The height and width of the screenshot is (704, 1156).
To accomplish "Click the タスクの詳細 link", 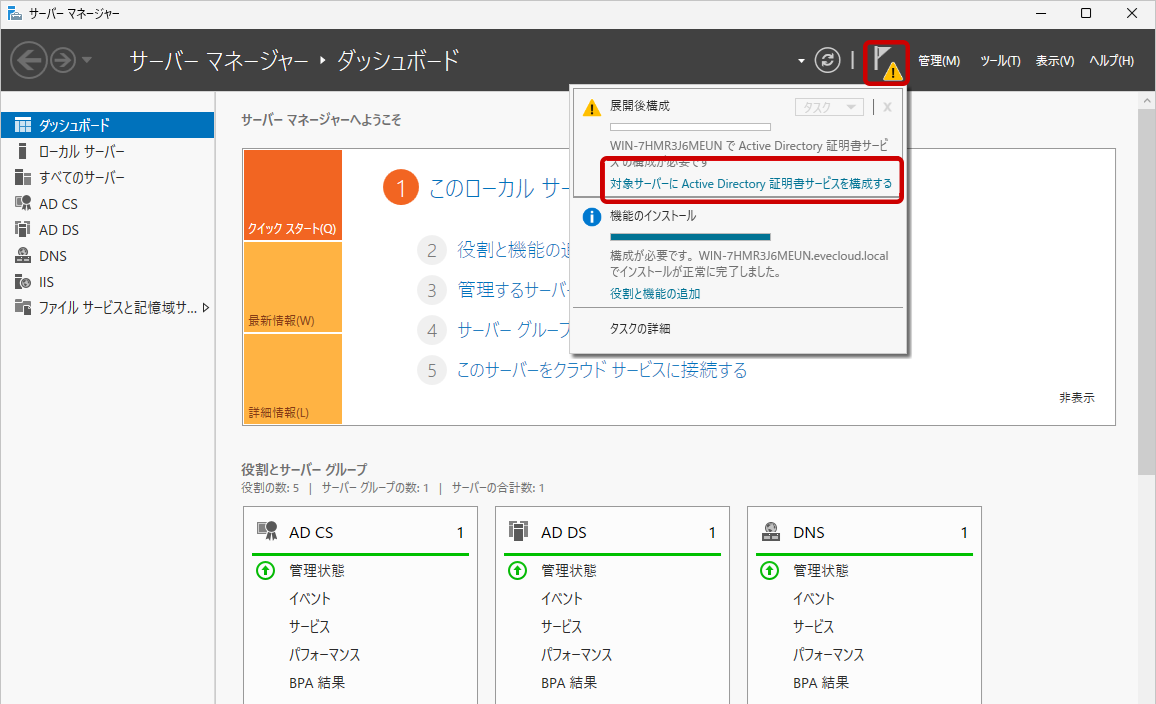I will [x=640, y=328].
